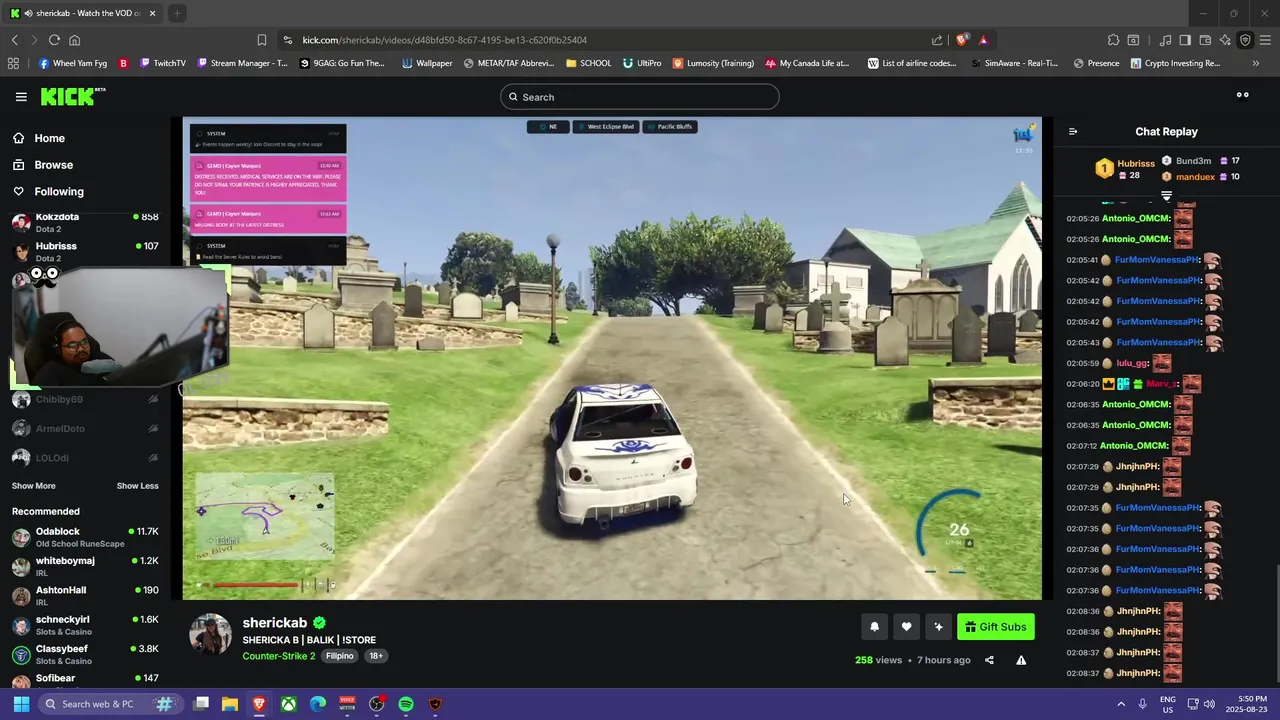Open sherickab channel avatar
The width and height of the screenshot is (1280, 720).
(211, 635)
